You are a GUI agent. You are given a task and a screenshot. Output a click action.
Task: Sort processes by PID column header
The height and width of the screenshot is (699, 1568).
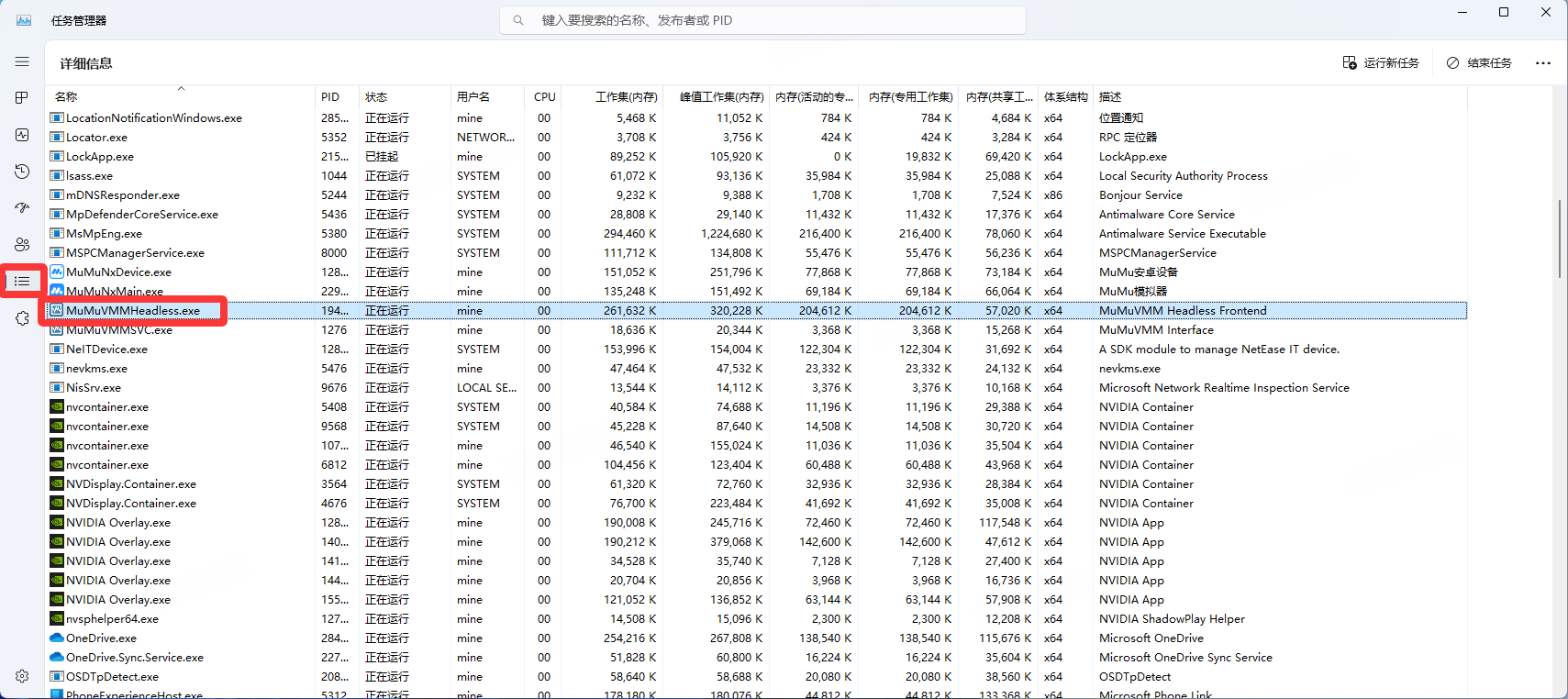click(330, 97)
